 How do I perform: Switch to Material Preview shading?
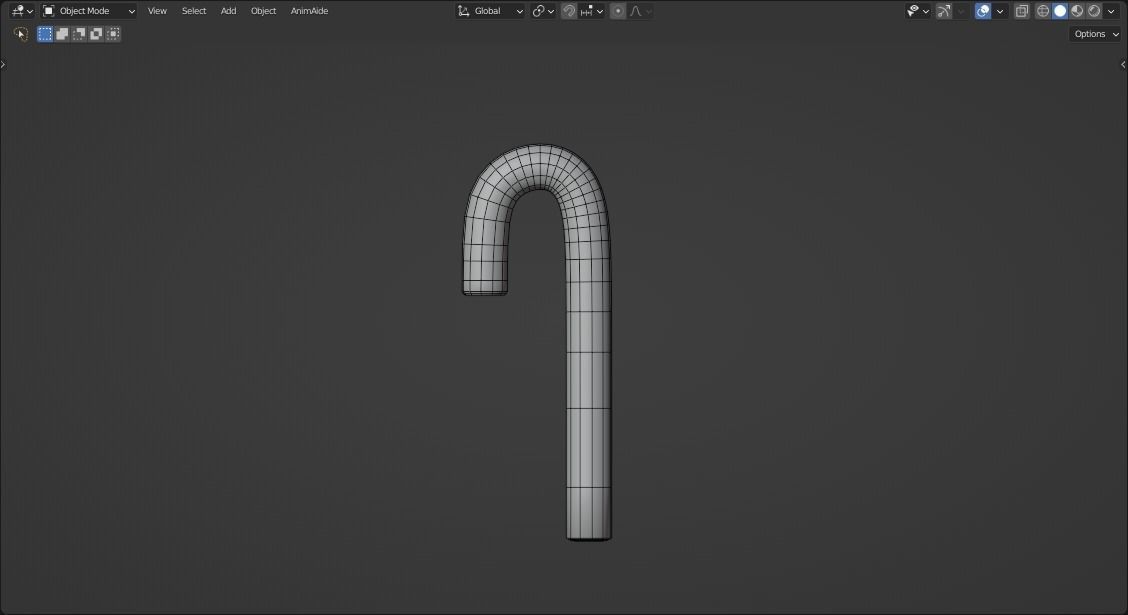pos(1077,11)
